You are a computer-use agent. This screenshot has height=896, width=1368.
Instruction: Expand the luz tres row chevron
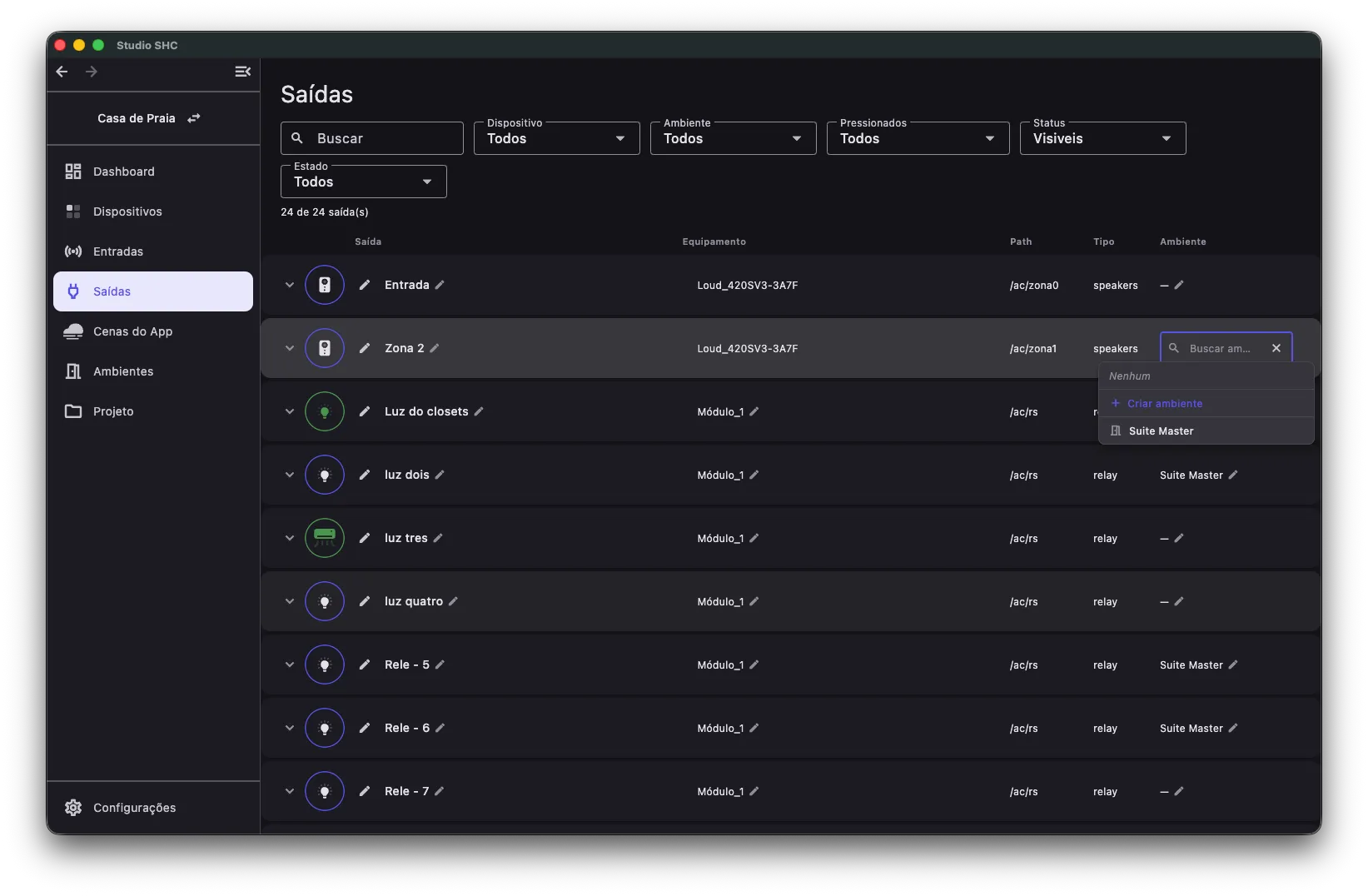click(x=290, y=538)
